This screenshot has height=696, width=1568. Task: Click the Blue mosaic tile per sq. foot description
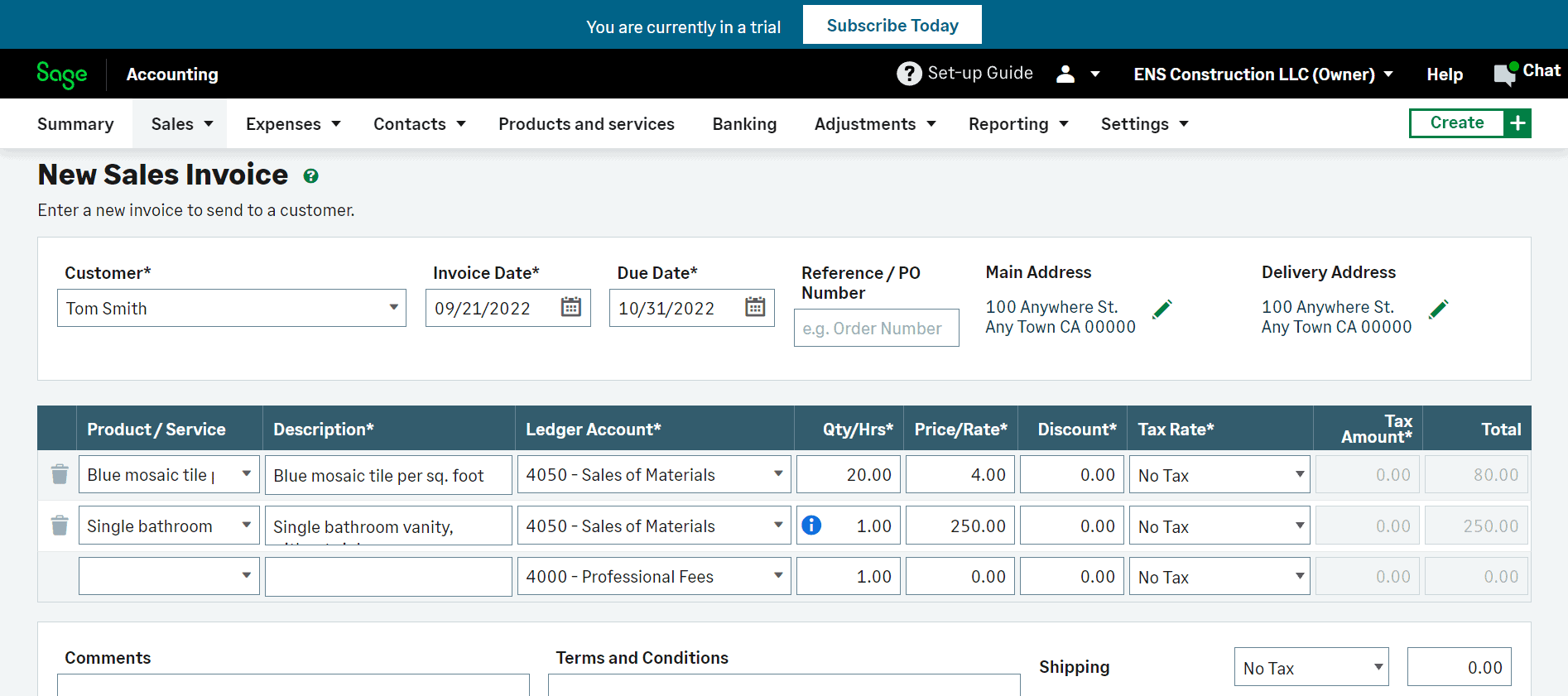point(388,475)
